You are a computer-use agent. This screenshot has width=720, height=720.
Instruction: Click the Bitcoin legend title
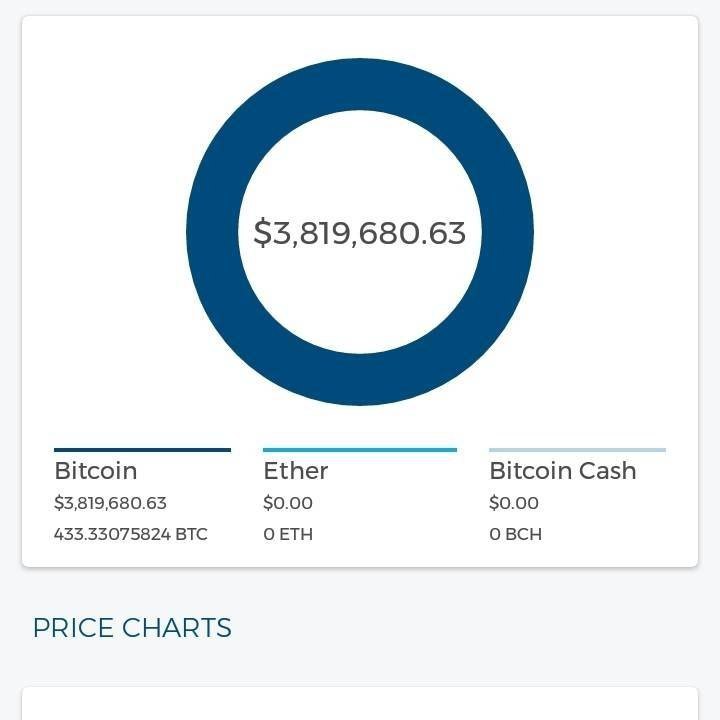coord(96,471)
